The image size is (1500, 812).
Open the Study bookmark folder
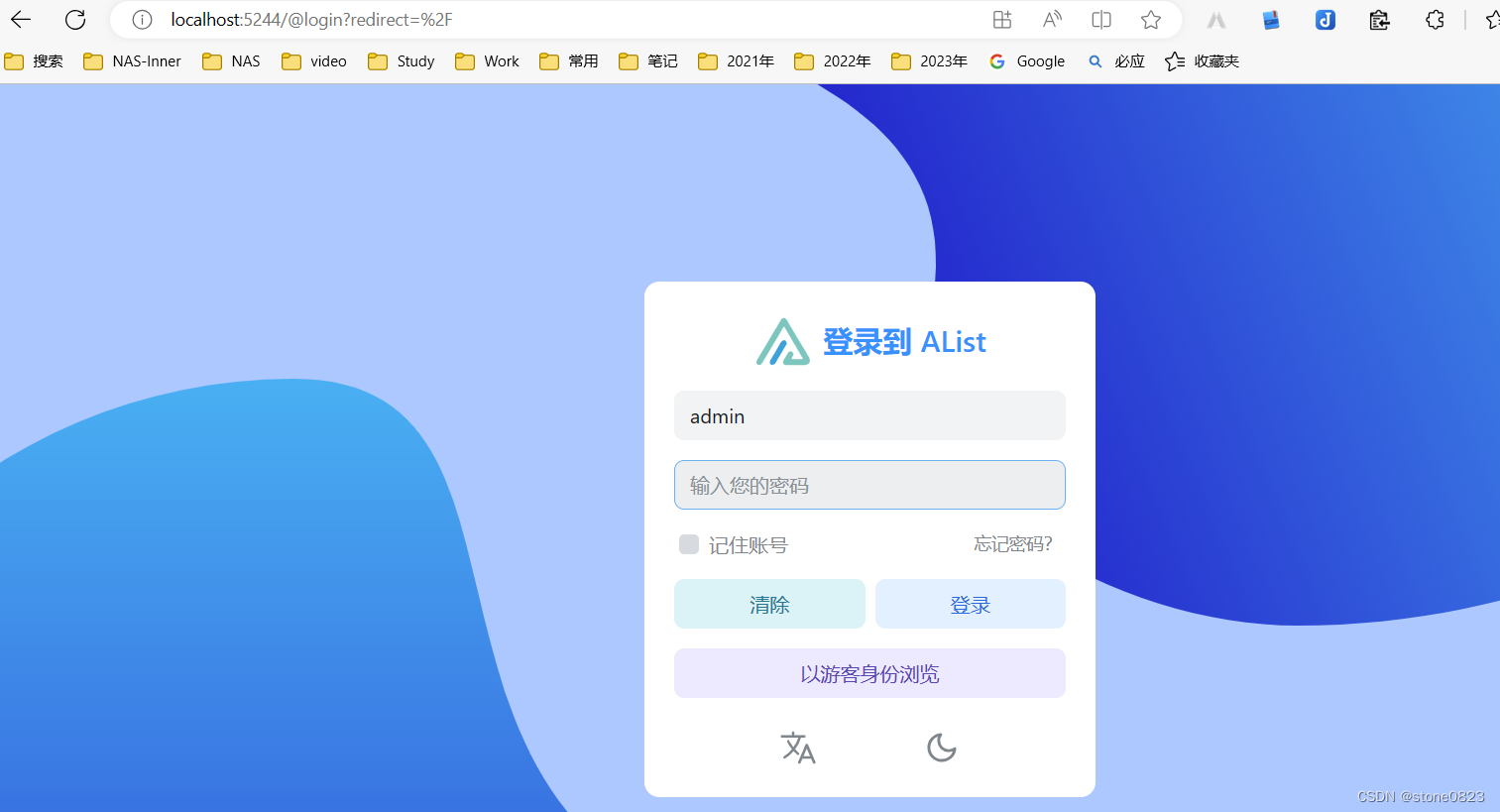coord(402,61)
